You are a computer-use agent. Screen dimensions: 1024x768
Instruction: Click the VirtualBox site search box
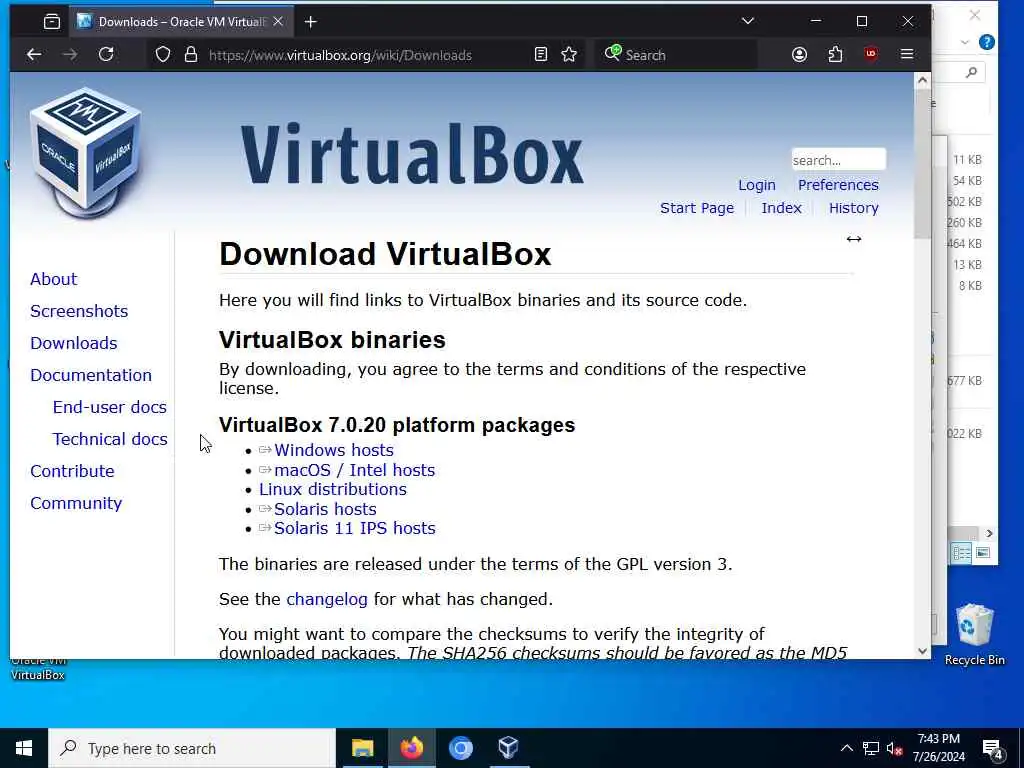click(839, 160)
